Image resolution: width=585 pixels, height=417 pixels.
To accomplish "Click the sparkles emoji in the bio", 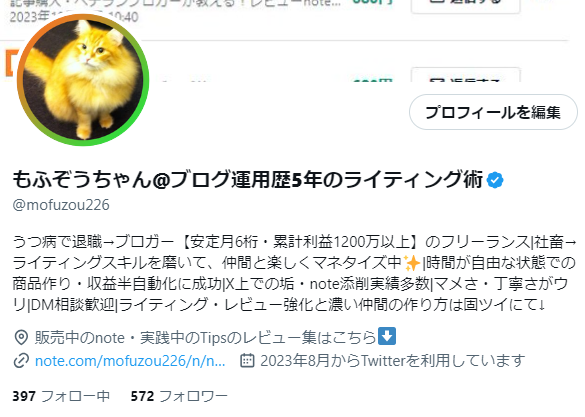I will [412, 263].
